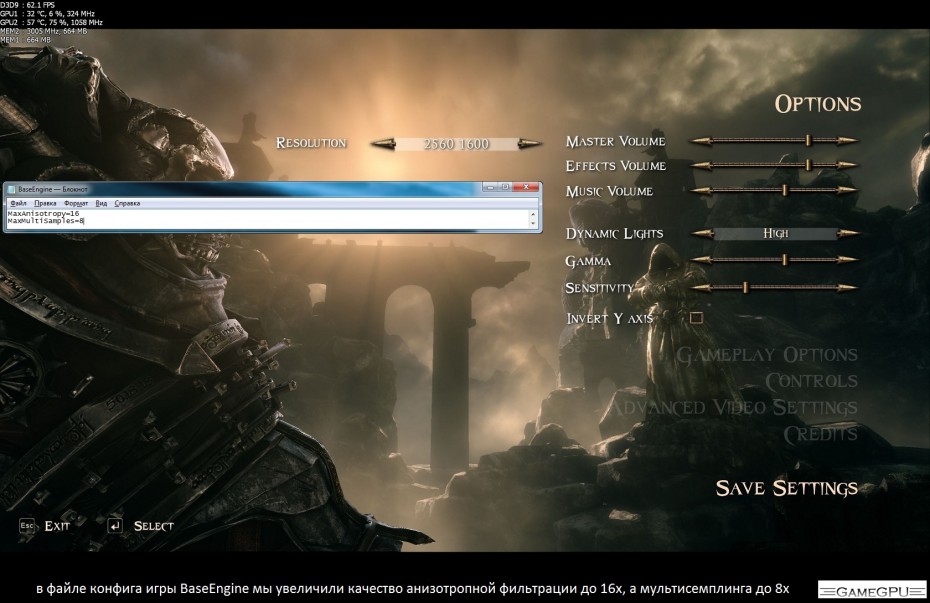Open the Формат menu in Notepad
The height and width of the screenshot is (603, 930).
(76, 203)
